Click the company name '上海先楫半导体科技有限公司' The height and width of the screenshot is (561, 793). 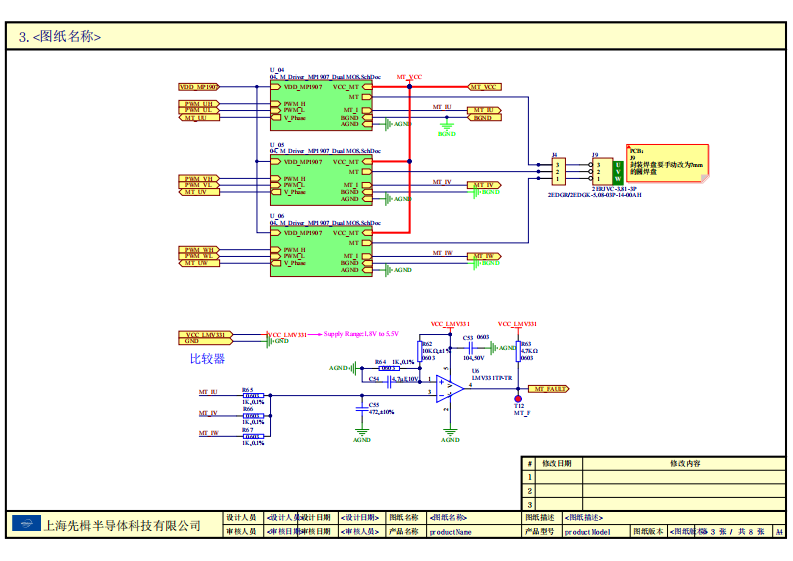point(122,526)
